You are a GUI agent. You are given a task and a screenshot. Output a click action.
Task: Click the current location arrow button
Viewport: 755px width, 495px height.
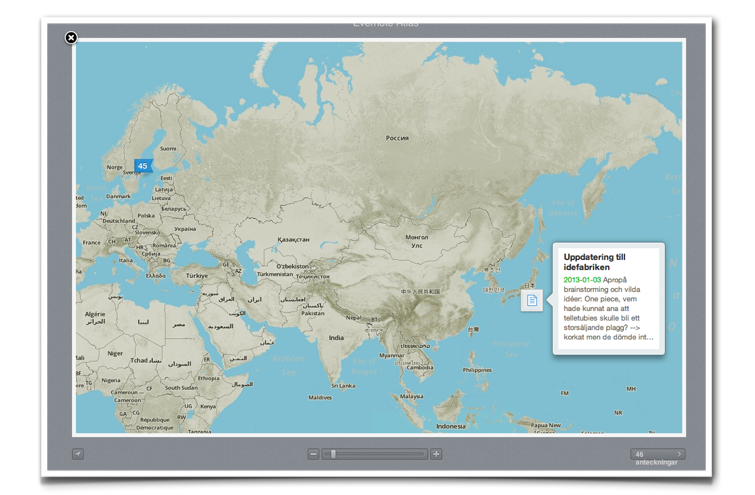(78, 454)
